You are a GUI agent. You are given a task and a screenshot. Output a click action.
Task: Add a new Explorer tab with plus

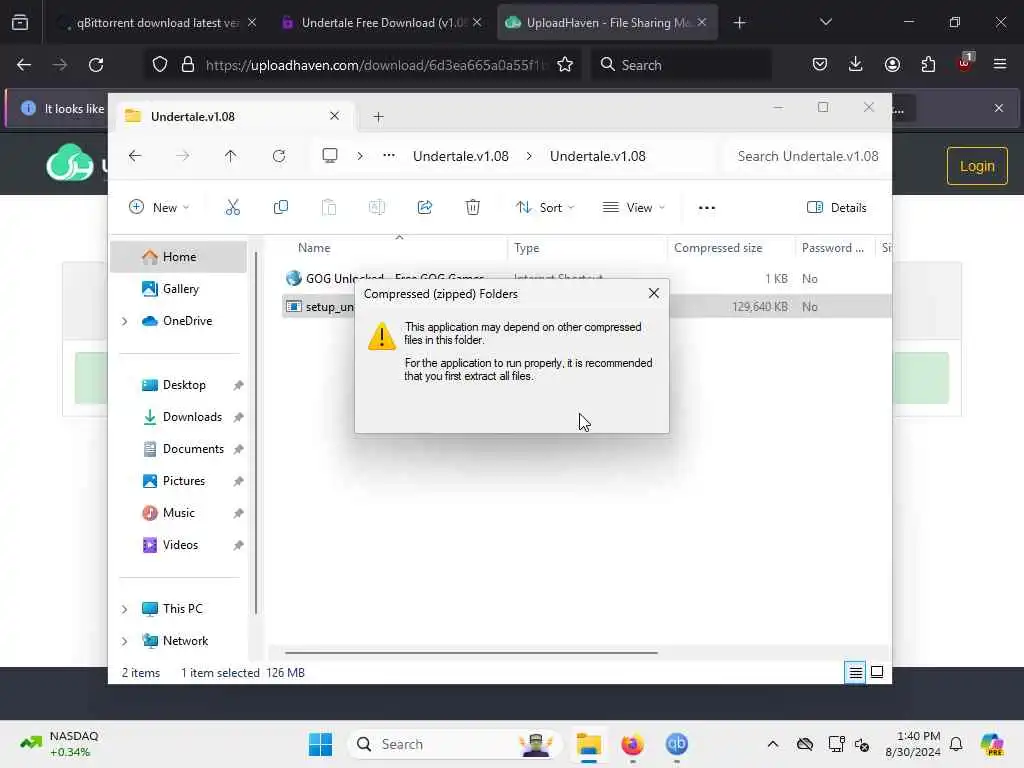378,116
